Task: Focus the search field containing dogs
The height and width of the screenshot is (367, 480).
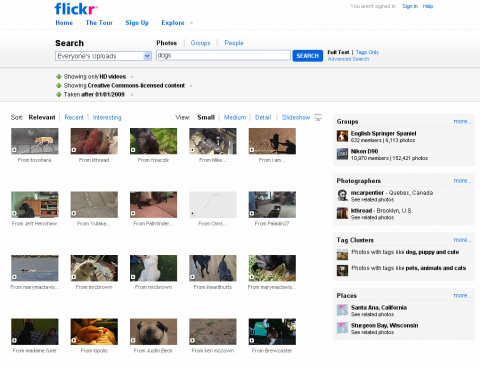Action: tap(223, 55)
